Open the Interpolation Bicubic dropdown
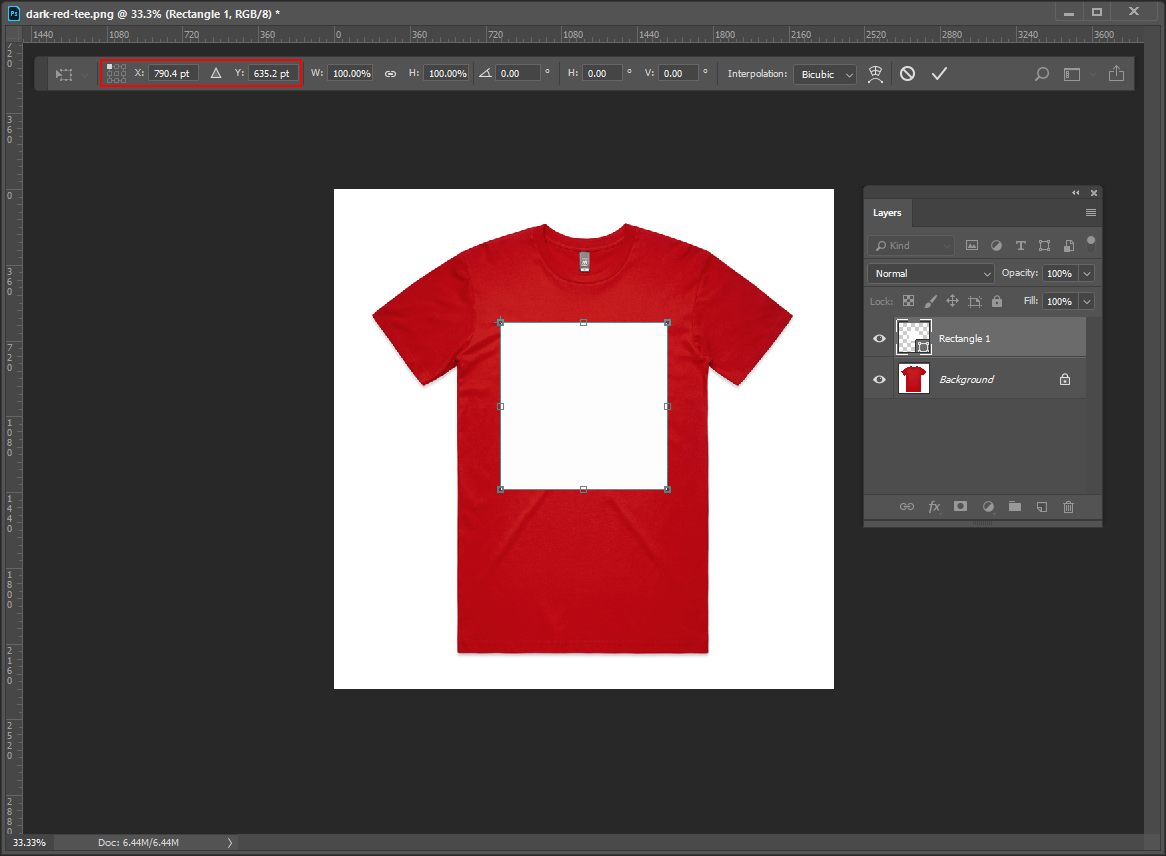The width and height of the screenshot is (1166, 856). (825, 74)
